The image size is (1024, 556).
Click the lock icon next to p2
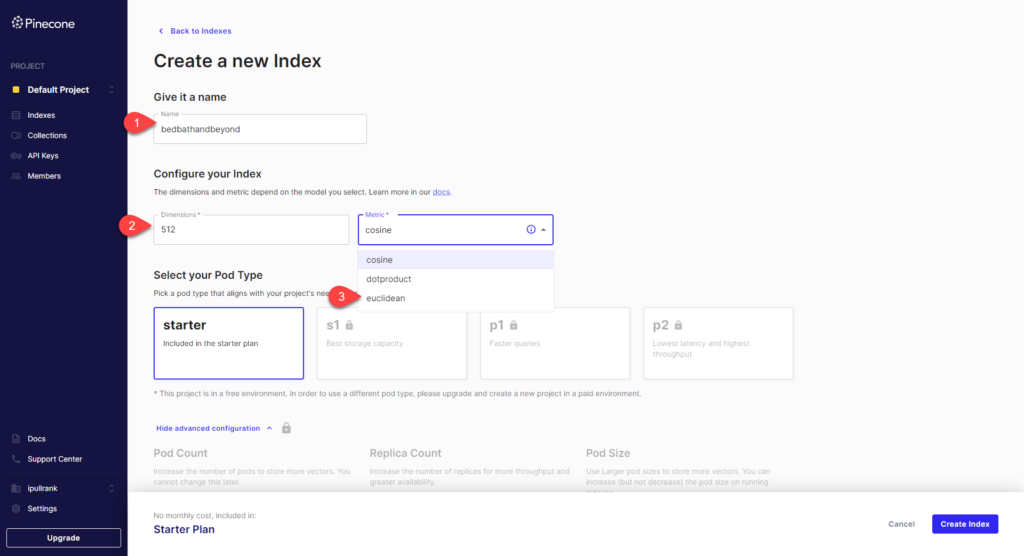point(679,325)
